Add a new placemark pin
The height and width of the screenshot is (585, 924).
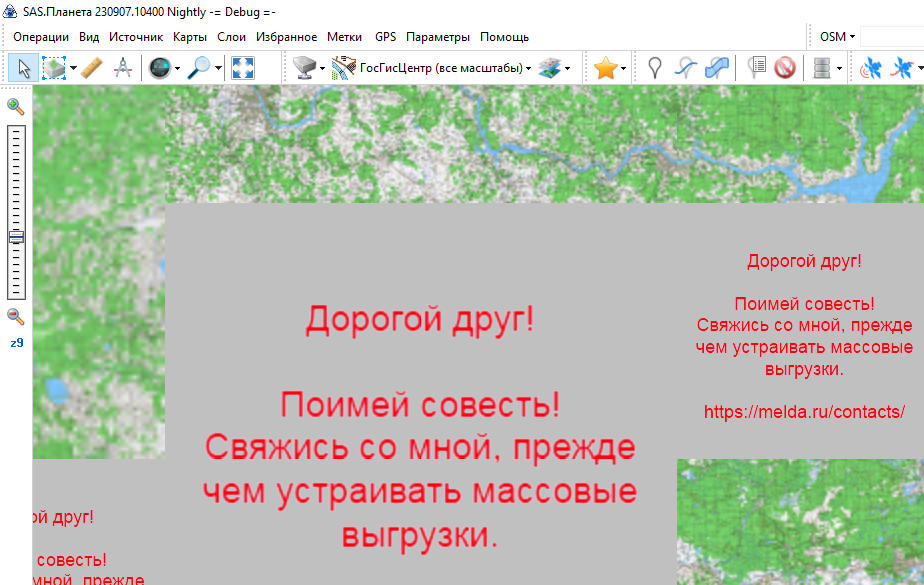[655, 68]
